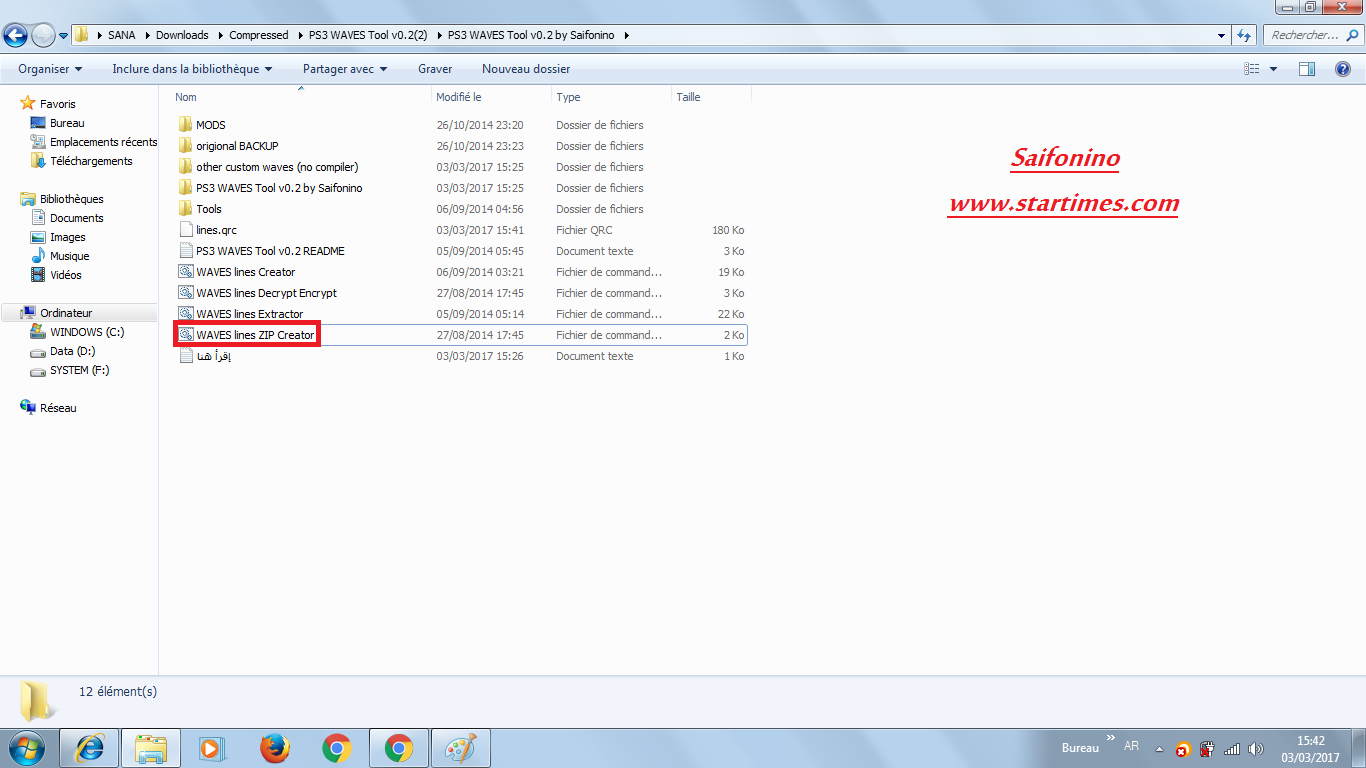Expand breadcrumb arrow after Compressed
This screenshot has height=768, width=1366.
[x=298, y=35]
